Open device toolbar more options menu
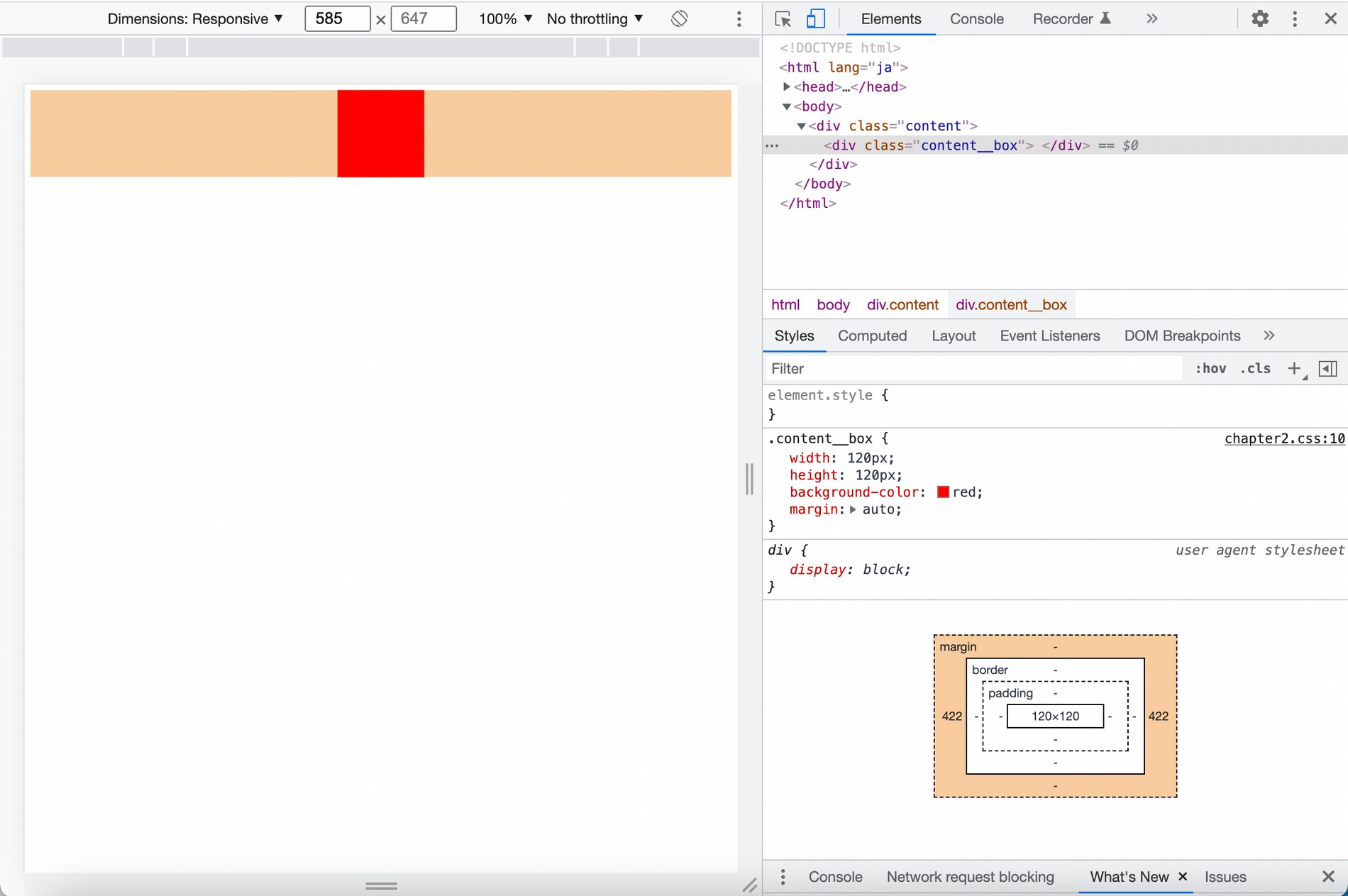The width and height of the screenshot is (1348, 896). 739,19
